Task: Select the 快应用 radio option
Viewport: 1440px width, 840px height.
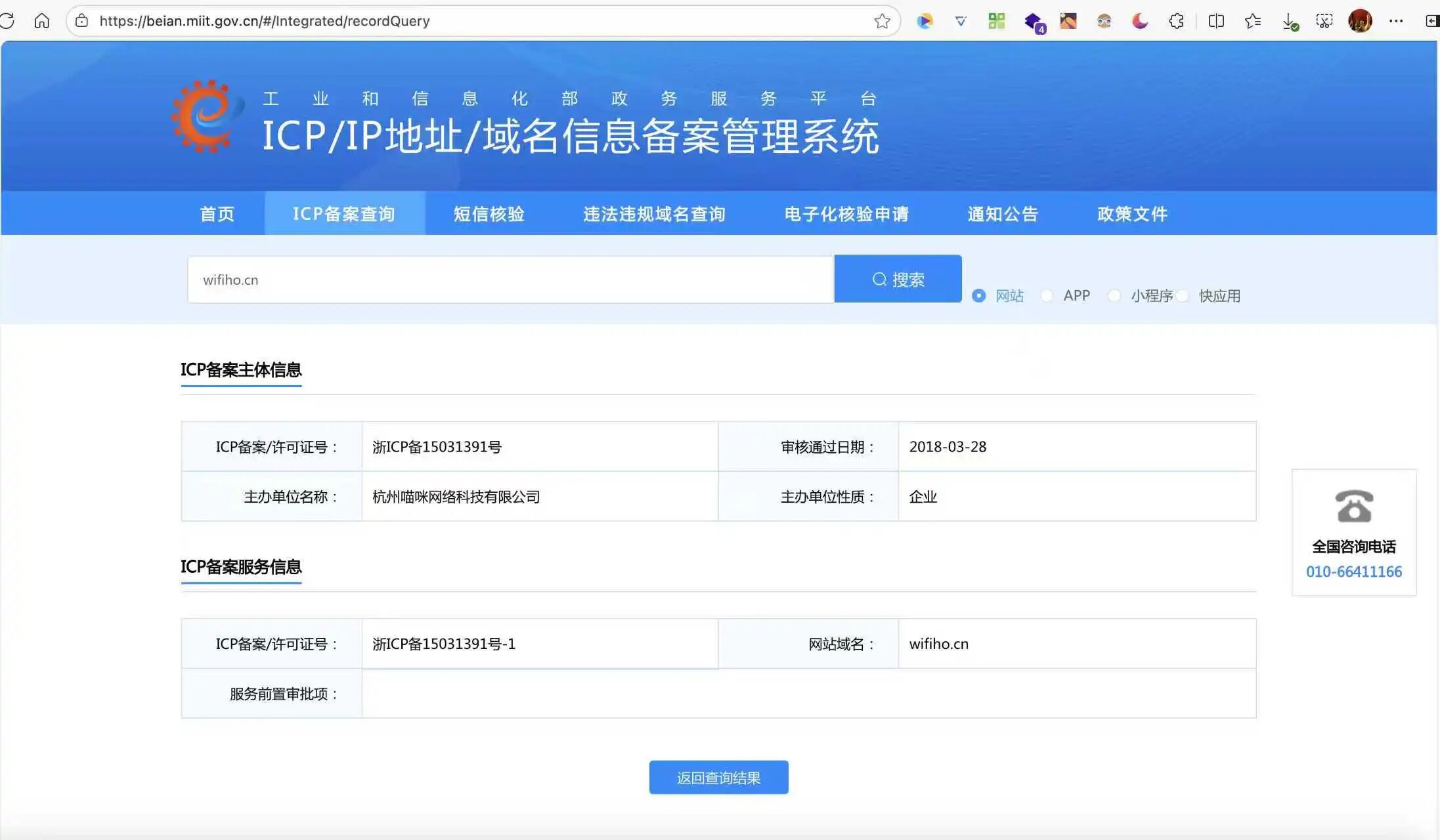Action: (1183, 295)
